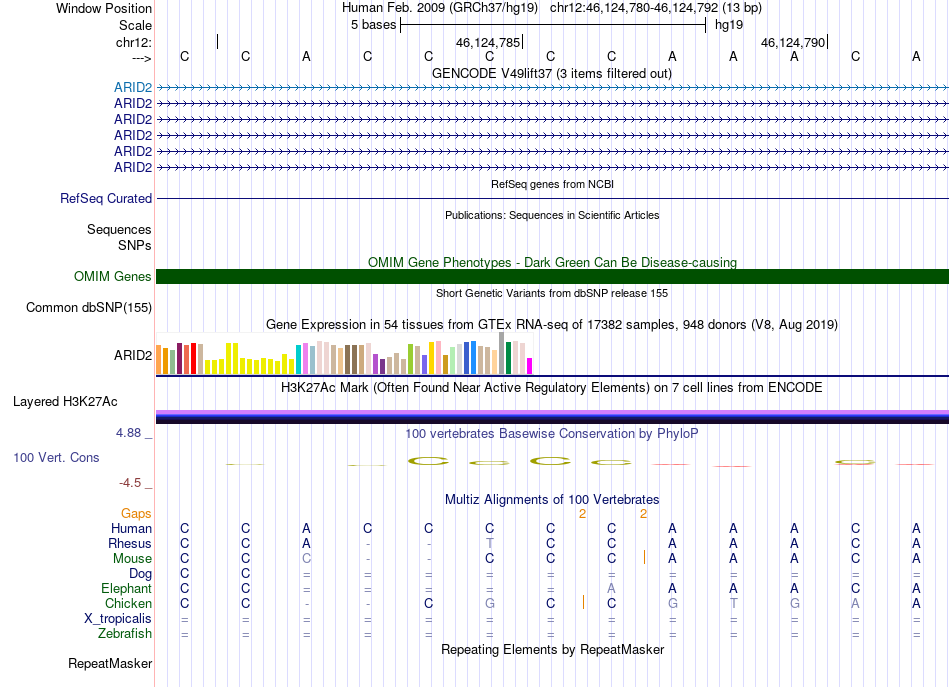The height and width of the screenshot is (687, 950).
Task: Open Publications: Sequences in Scientific Articles title
Action: (552, 215)
